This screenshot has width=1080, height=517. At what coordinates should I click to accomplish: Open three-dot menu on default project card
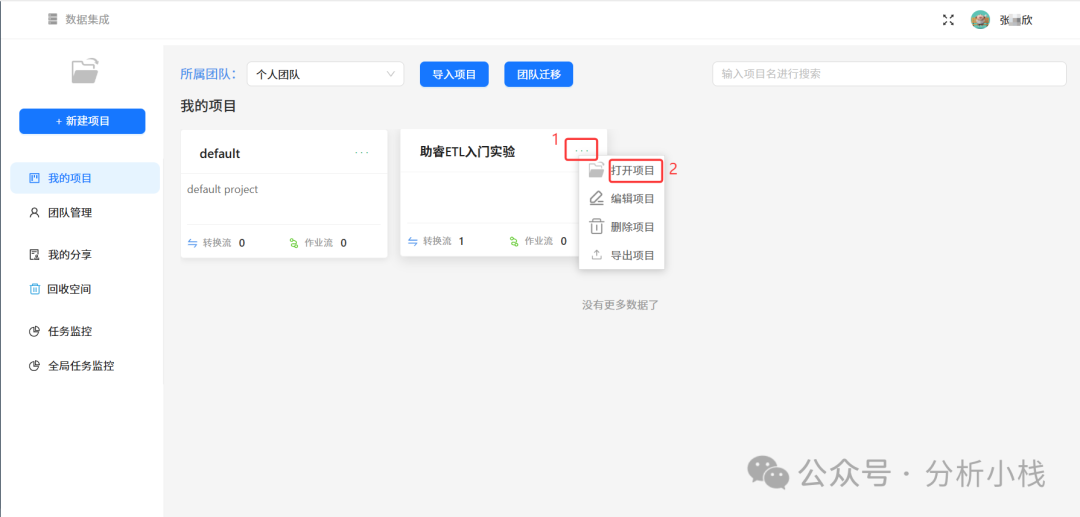click(362, 153)
